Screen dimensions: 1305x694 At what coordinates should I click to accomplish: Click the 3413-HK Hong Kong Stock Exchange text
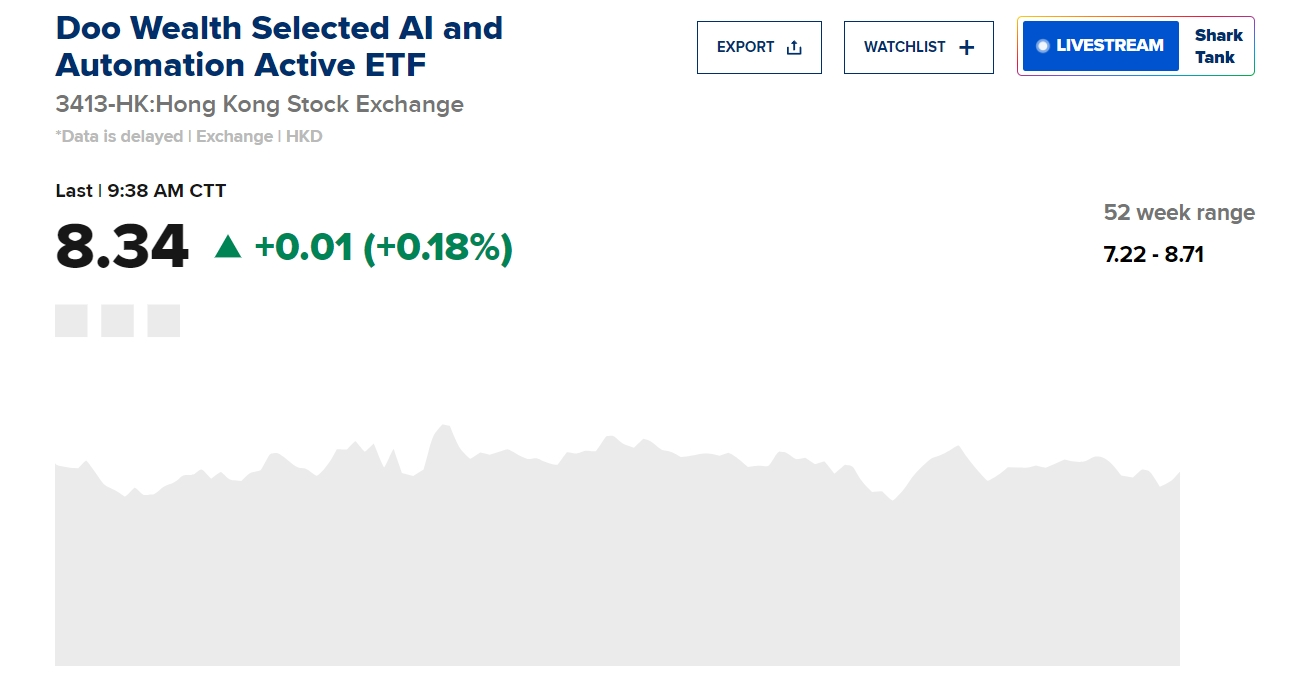pyautogui.click(x=259, y=104)
